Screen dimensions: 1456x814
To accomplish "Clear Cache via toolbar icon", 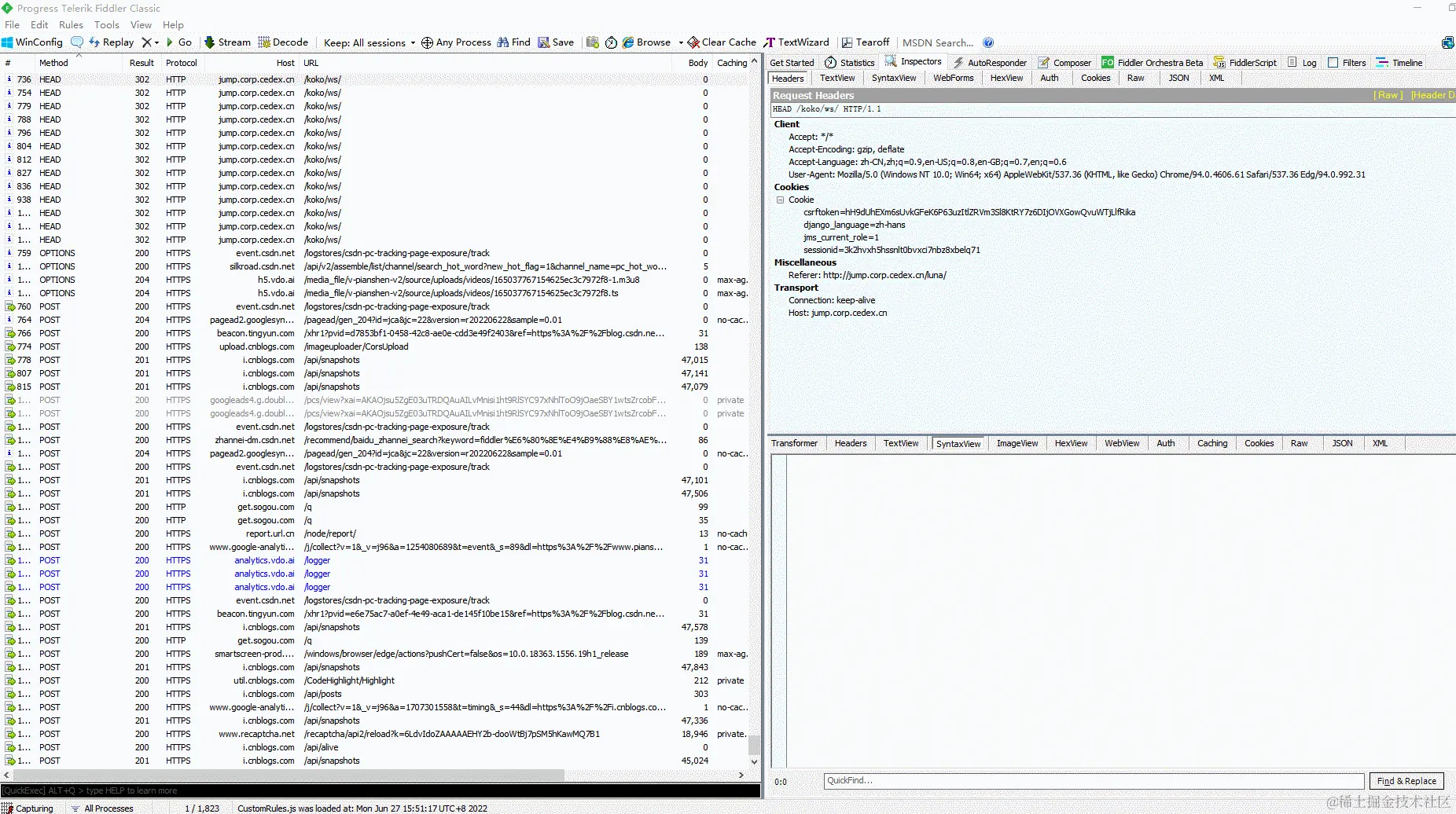I will 722,42.
